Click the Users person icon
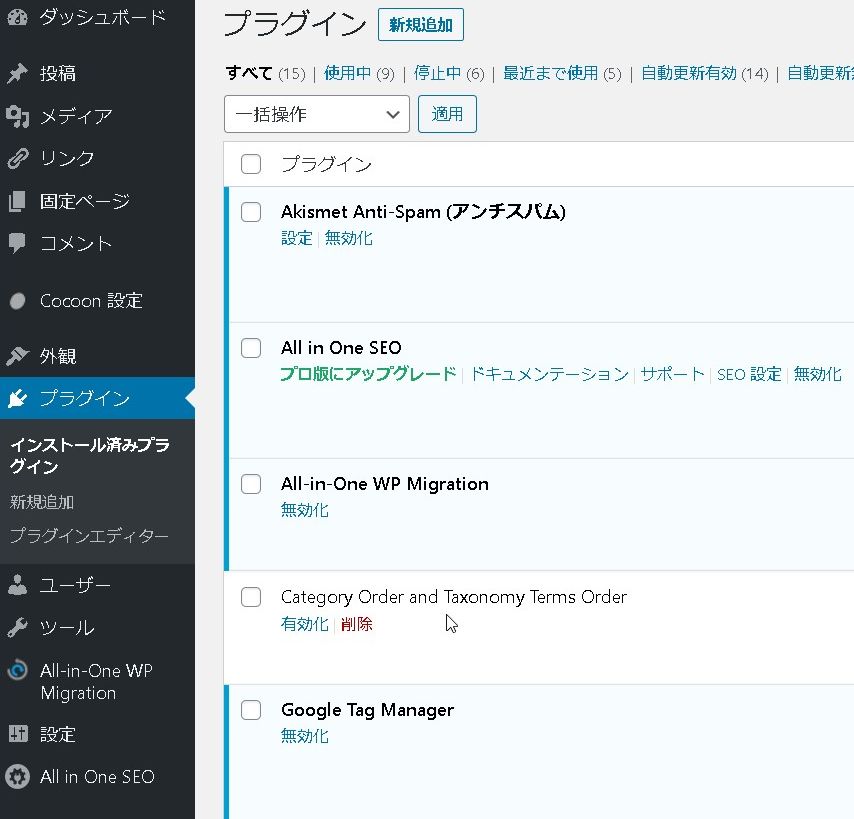 click(17, 586)
